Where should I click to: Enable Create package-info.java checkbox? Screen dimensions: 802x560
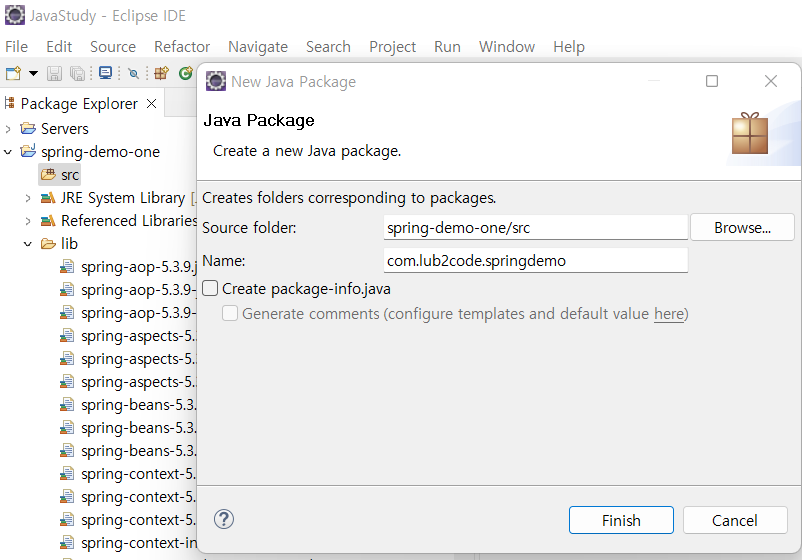[210, 288]
